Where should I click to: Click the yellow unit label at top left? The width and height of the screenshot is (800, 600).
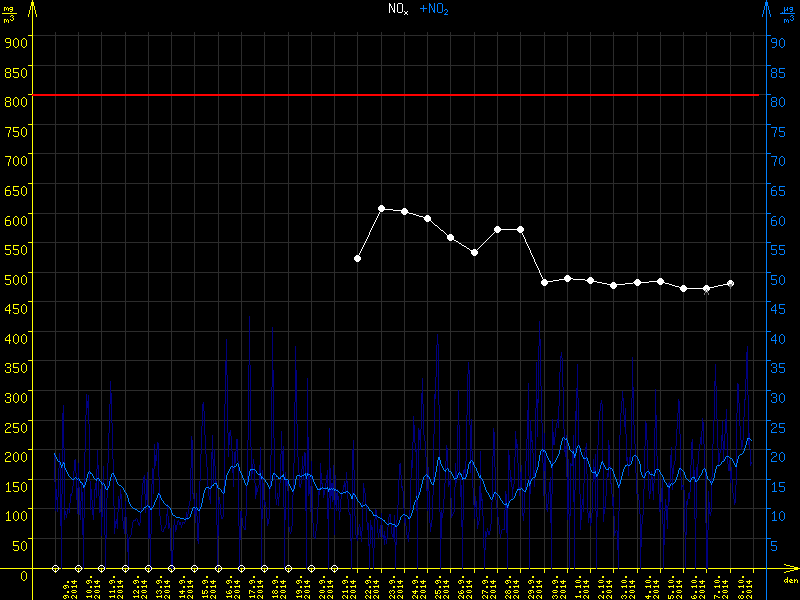point(11,13)
